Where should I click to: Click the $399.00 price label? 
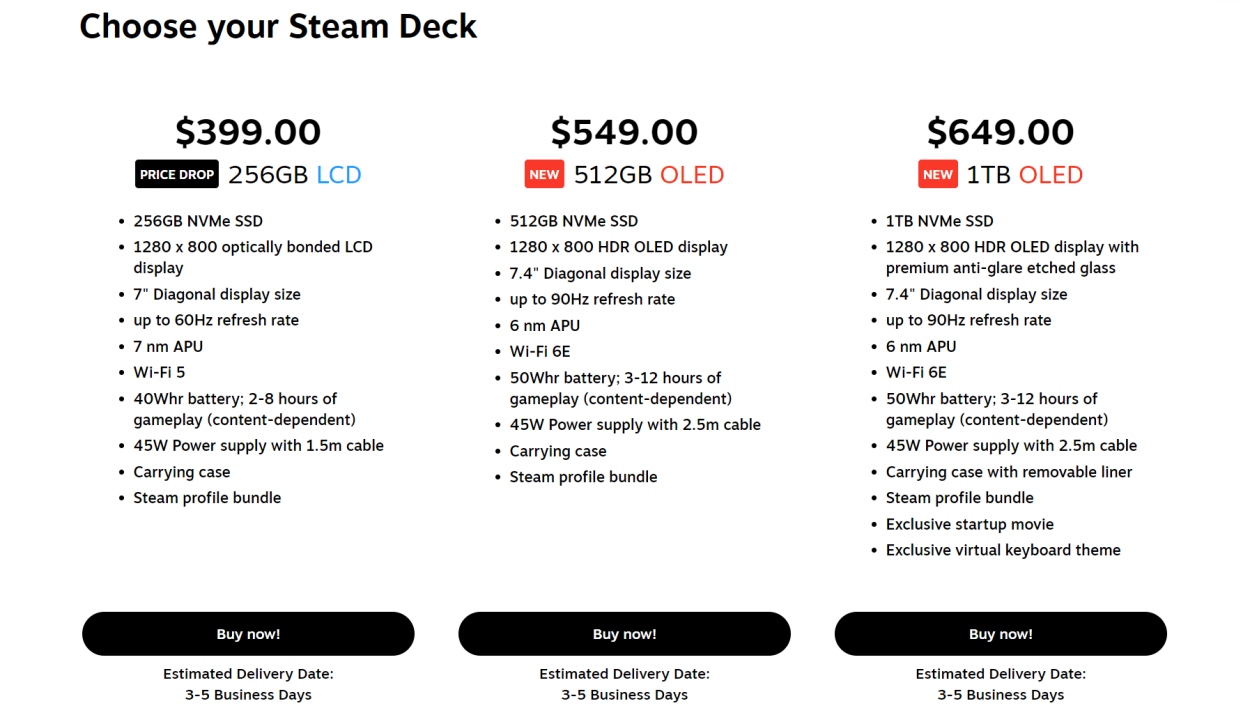point(248,131)
